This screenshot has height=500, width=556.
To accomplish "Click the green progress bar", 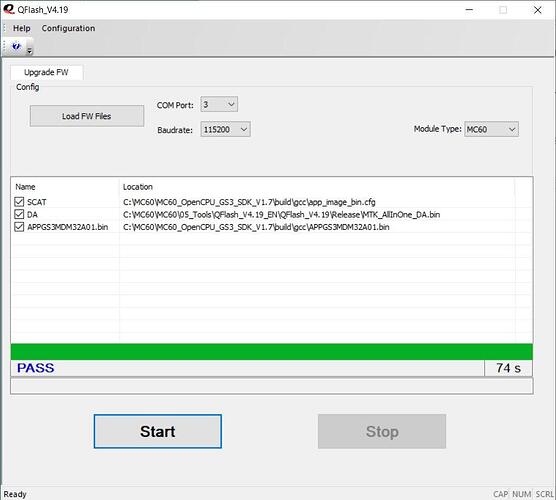I will click(272, 352).
